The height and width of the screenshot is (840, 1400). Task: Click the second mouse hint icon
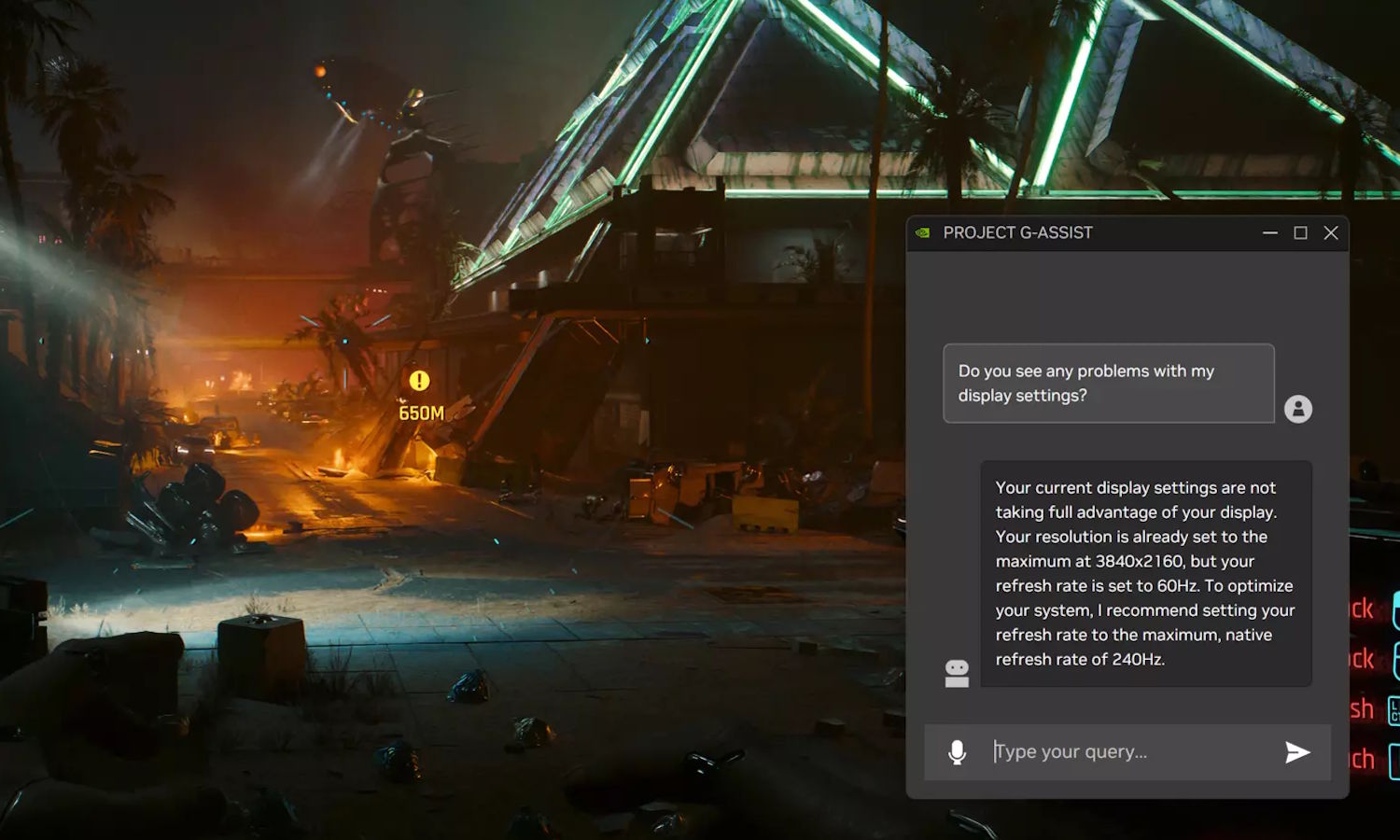(1394, 659)
